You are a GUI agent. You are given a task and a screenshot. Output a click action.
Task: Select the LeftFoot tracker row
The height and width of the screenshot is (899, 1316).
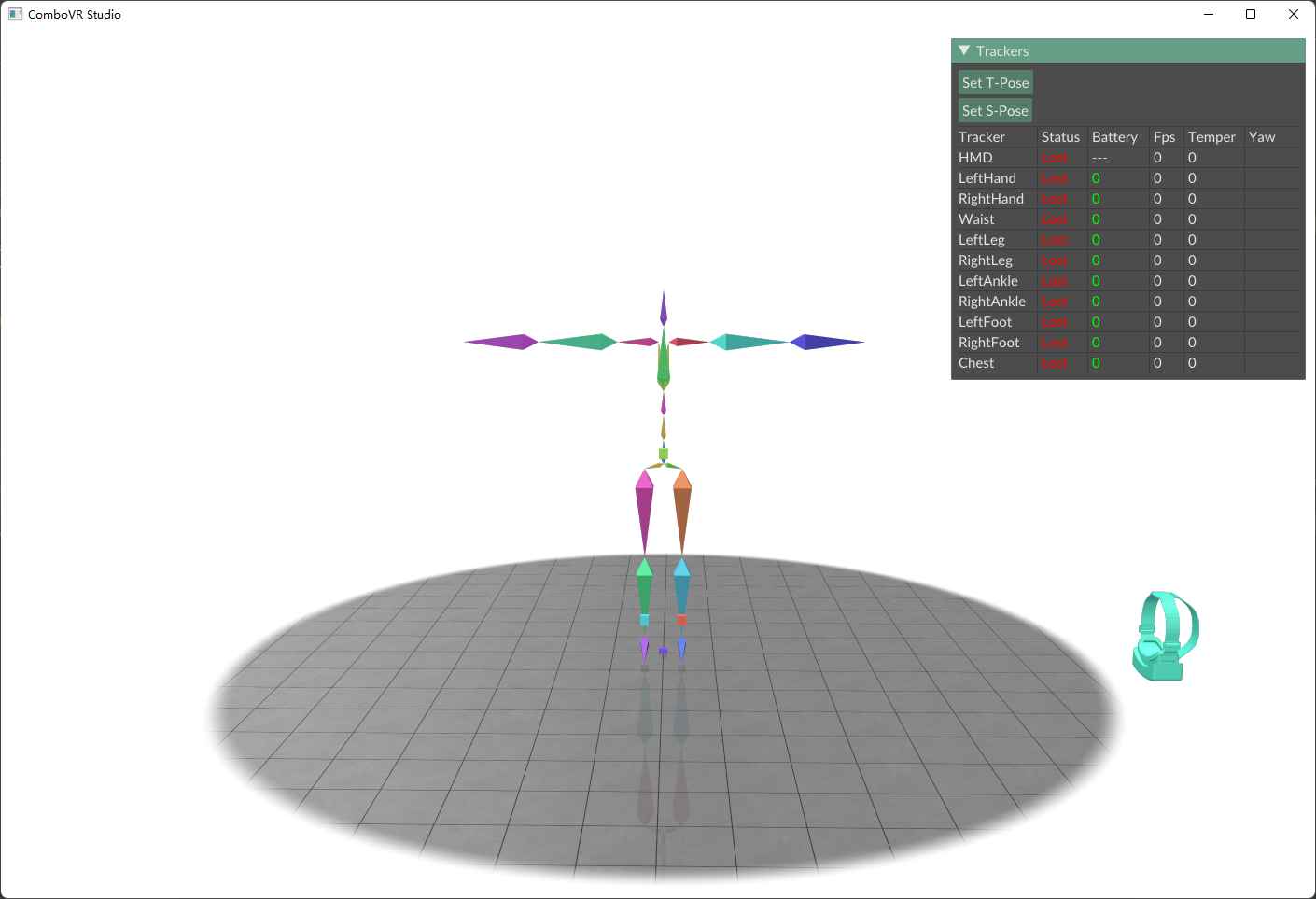[x=1127, y=322]
